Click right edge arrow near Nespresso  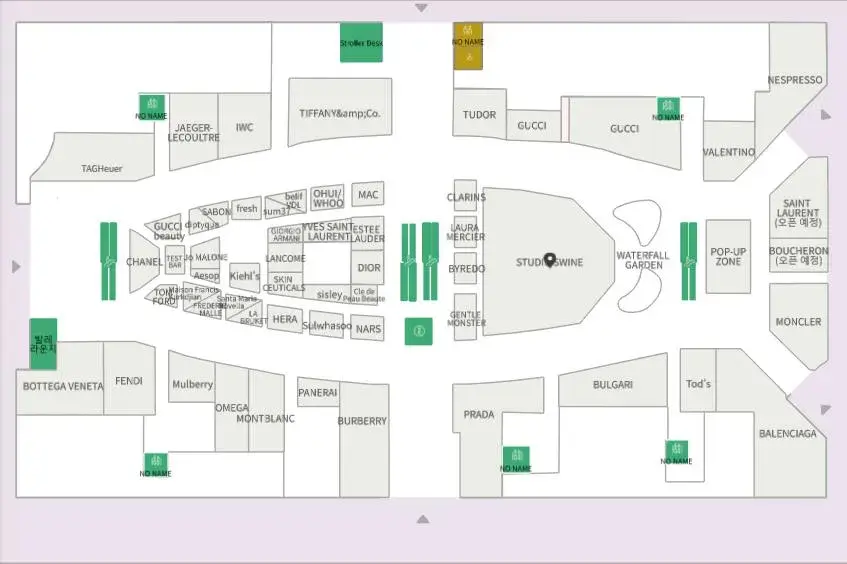point(826,115)
